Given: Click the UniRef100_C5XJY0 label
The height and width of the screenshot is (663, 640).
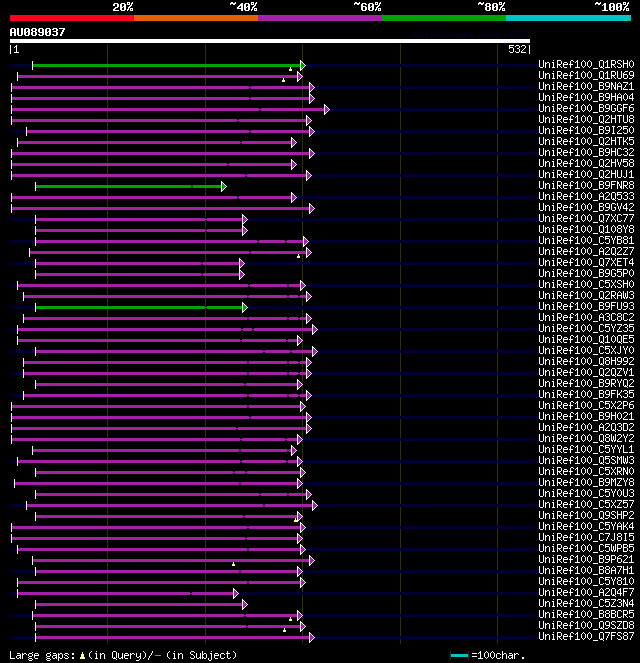Looking at the screenshot, I should (x=586, y=350).
